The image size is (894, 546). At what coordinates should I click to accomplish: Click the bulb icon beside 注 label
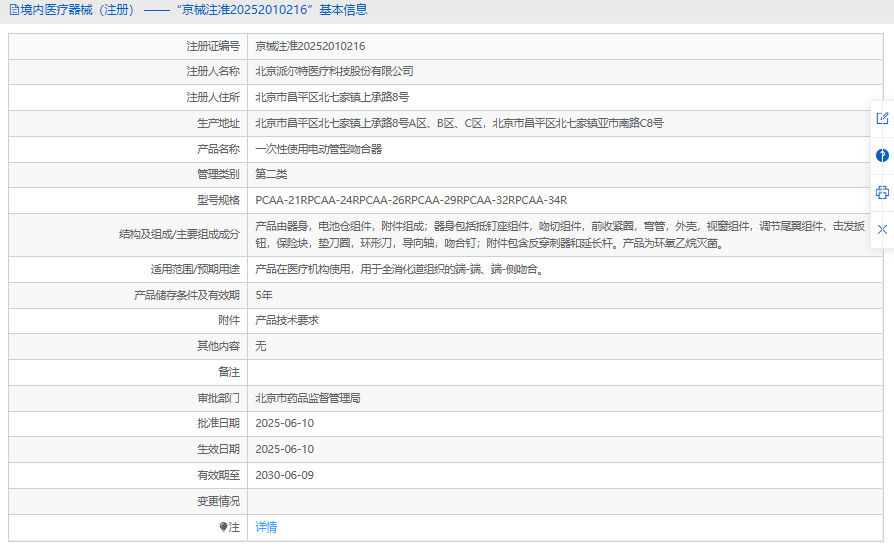pos(223,527)
